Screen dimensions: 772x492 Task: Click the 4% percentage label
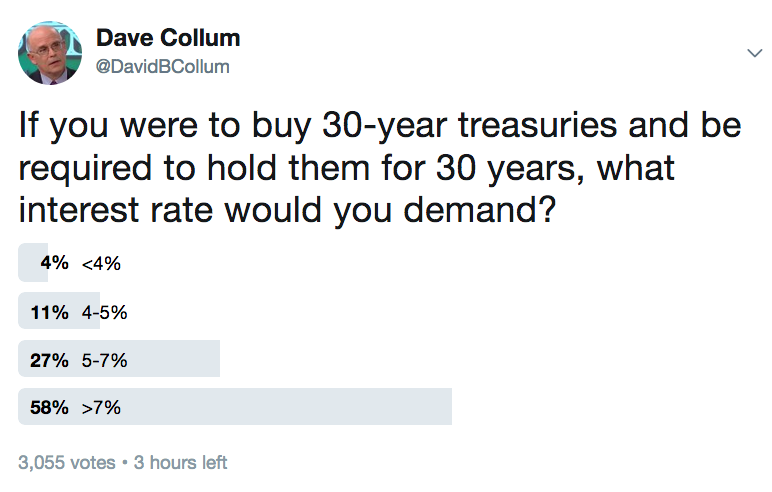tap(55, 263)
